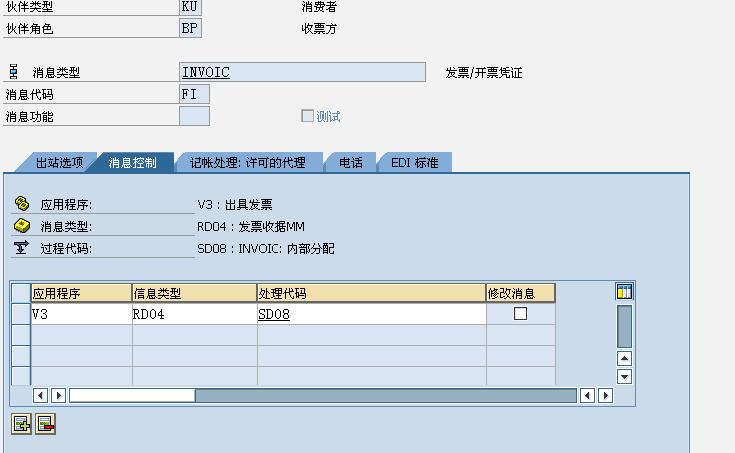Click the FI message code field
735x453 pixels.
(194, 94)
